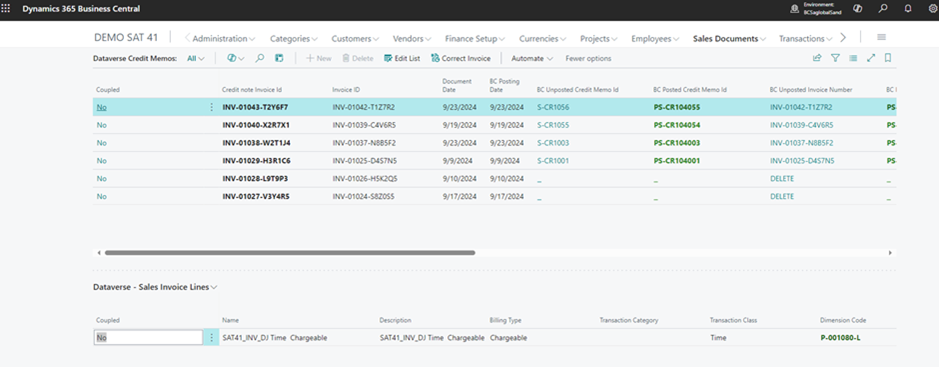The image size is (939, 367).
Task: Open the notifications bell
Action: pyautogui.click(x=908, y=9)
